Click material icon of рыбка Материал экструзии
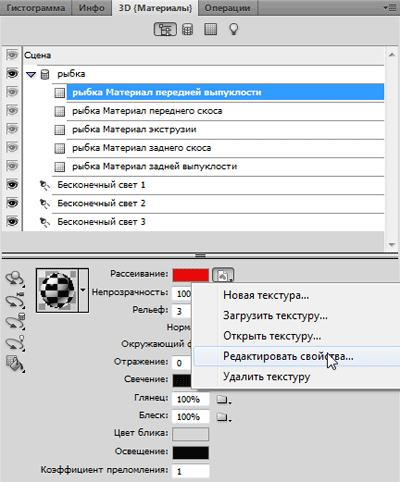Image resolution: width=400 pixels, height=482 pixels. (x=59, y=130)
